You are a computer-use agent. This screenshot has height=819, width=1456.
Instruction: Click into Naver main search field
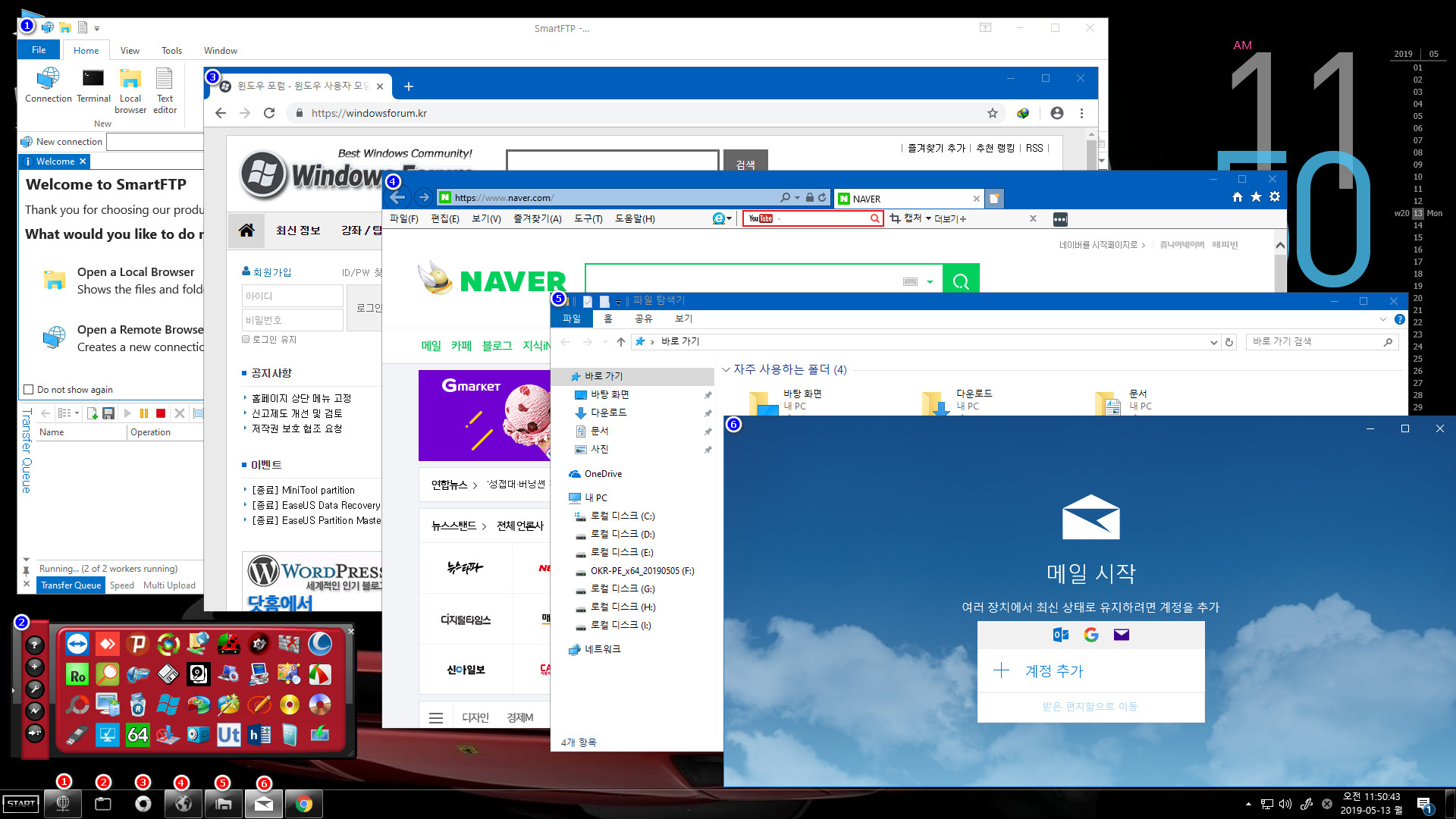pyautogui.click(x=743, y=281)
